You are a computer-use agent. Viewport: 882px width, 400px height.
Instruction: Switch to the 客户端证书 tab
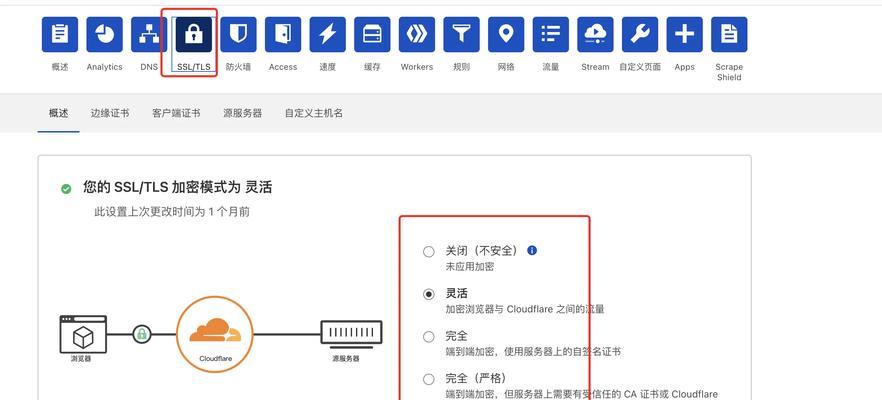176,113
